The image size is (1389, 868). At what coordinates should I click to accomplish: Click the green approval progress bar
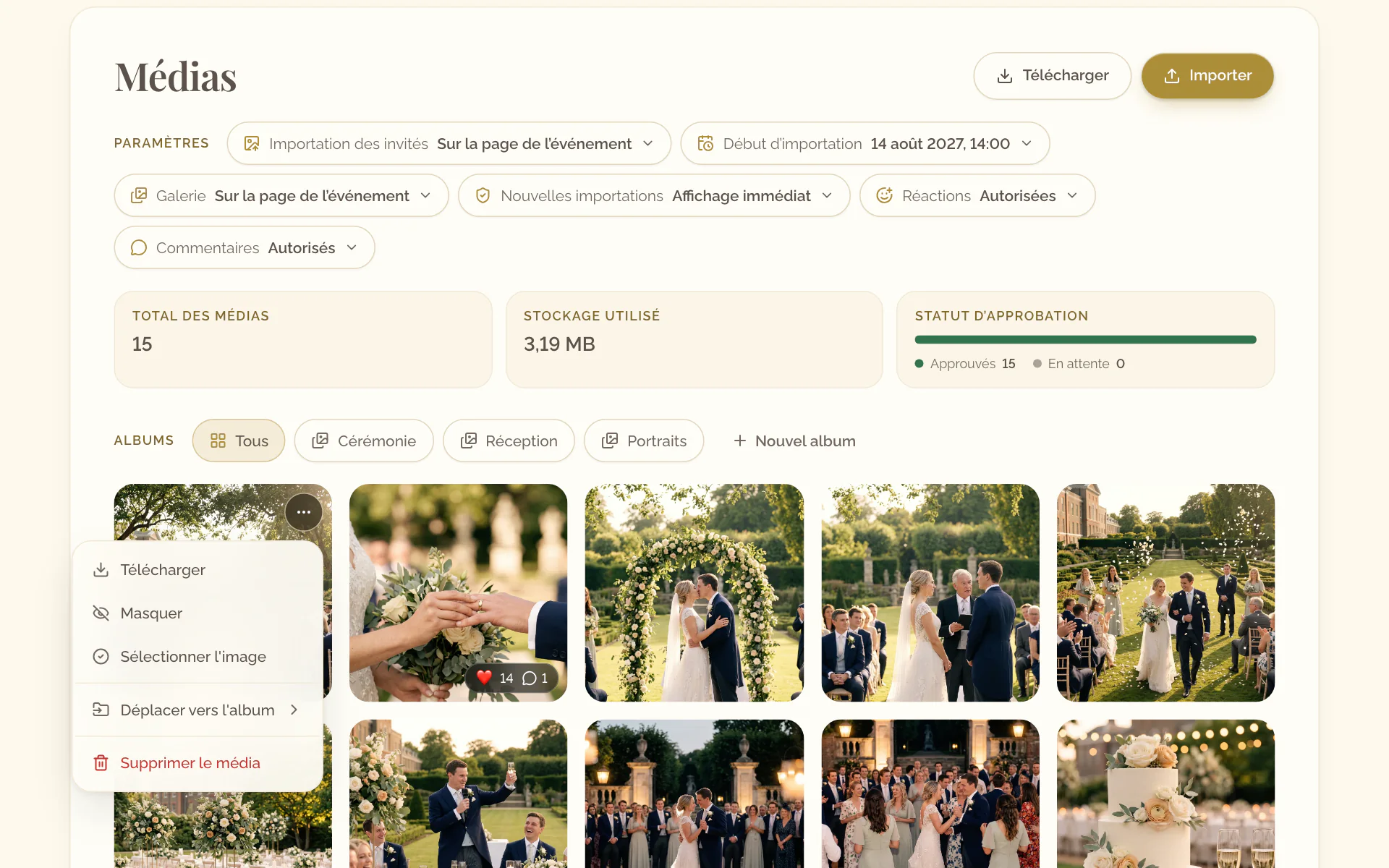tap(1085, 339)
